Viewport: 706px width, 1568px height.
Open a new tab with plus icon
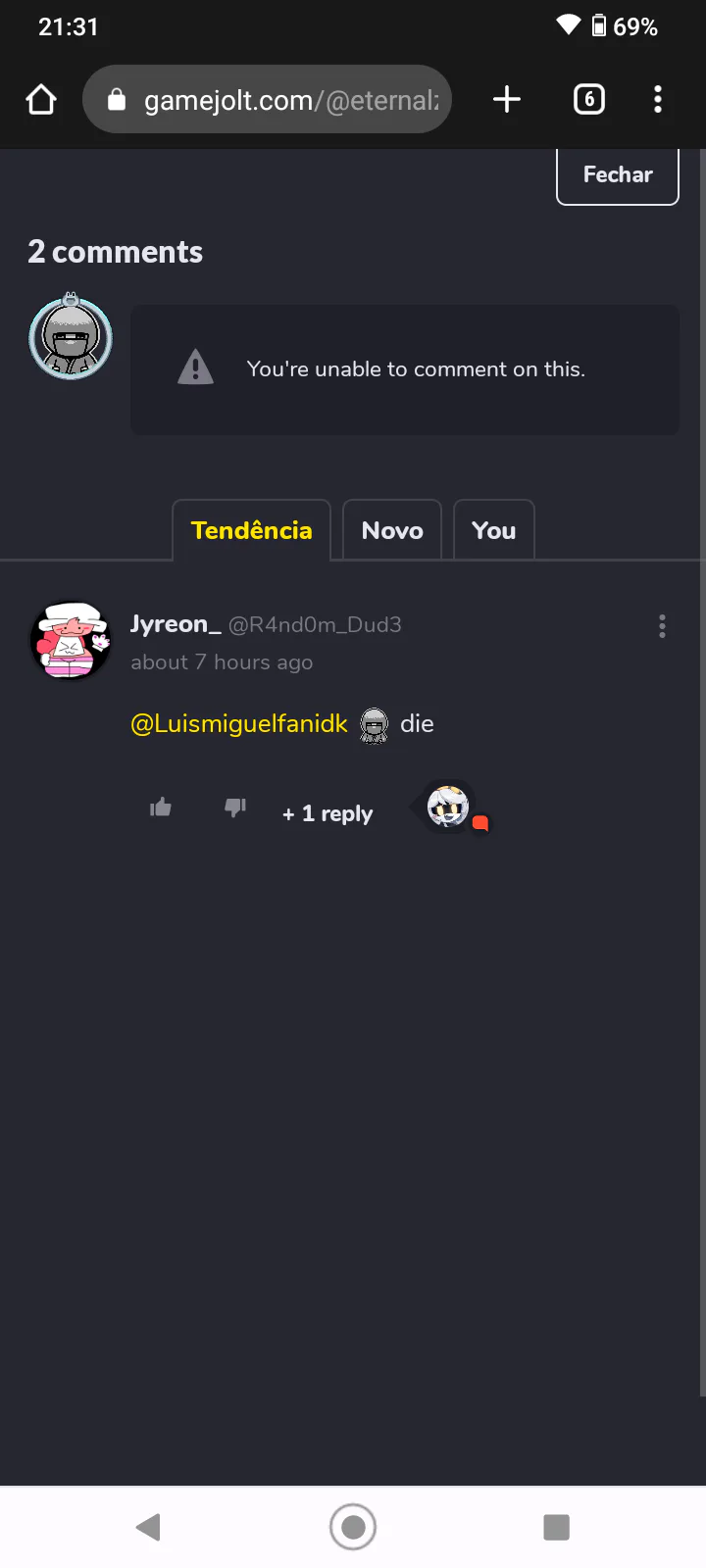click(507, 99)
